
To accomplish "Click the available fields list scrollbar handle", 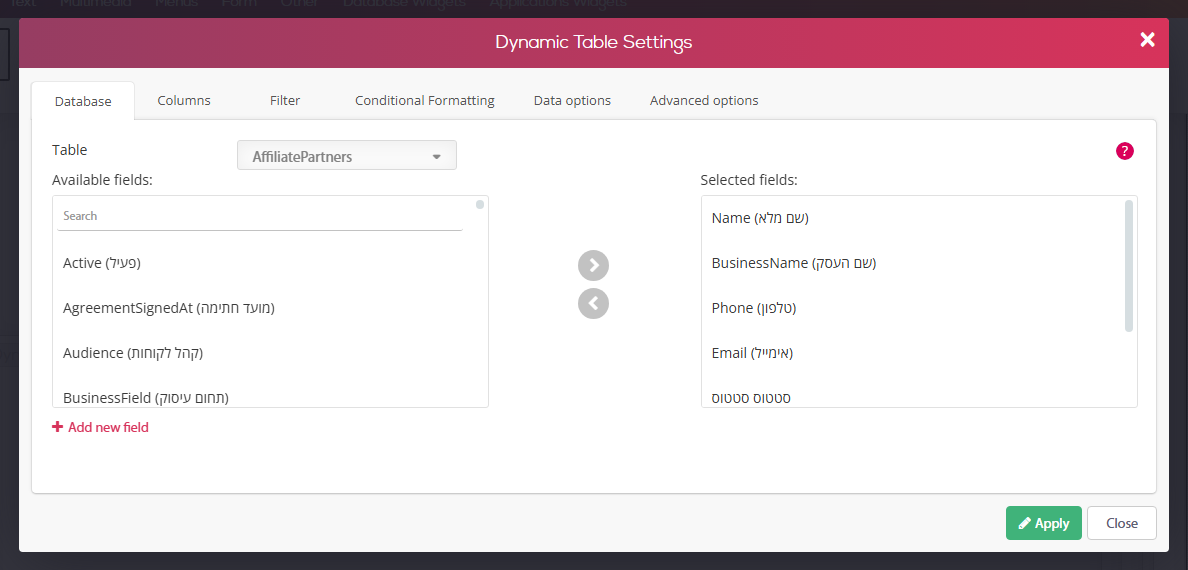I will pos(480,205).
